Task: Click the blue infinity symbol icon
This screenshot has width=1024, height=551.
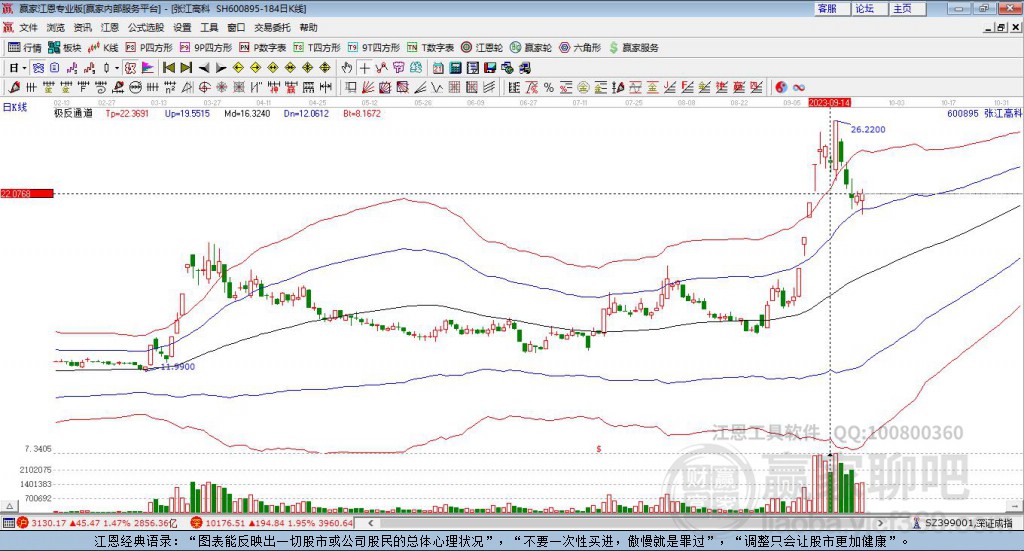Action: point(798,87)
